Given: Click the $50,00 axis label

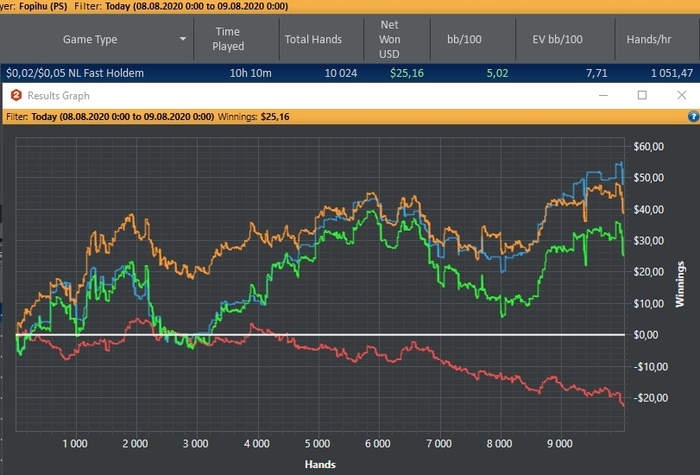Looking at the screenshot, I should (649, 178).
